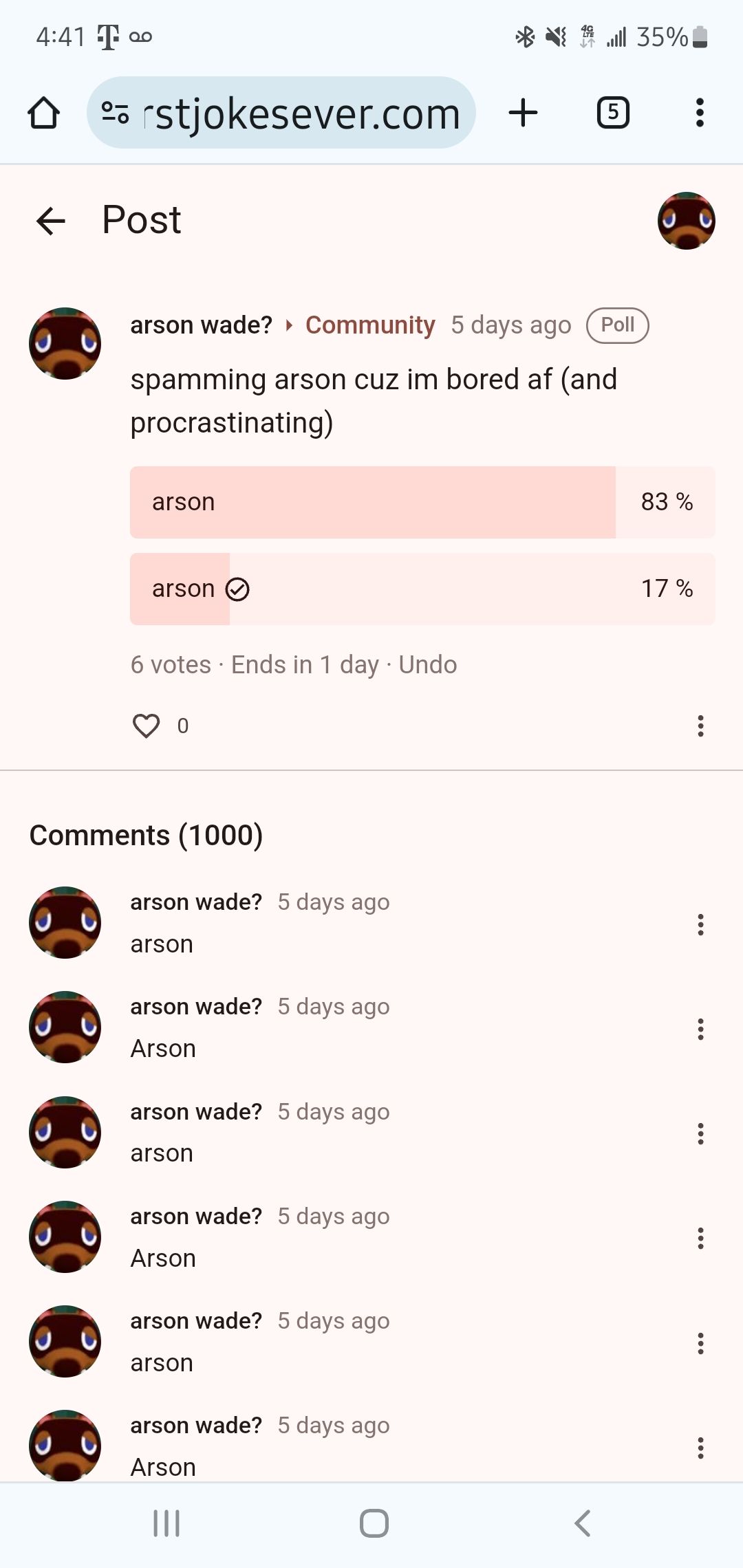Screen dimensions: 743x1568
Task: Open options for the first comment
Action: [x=700, y=924]
